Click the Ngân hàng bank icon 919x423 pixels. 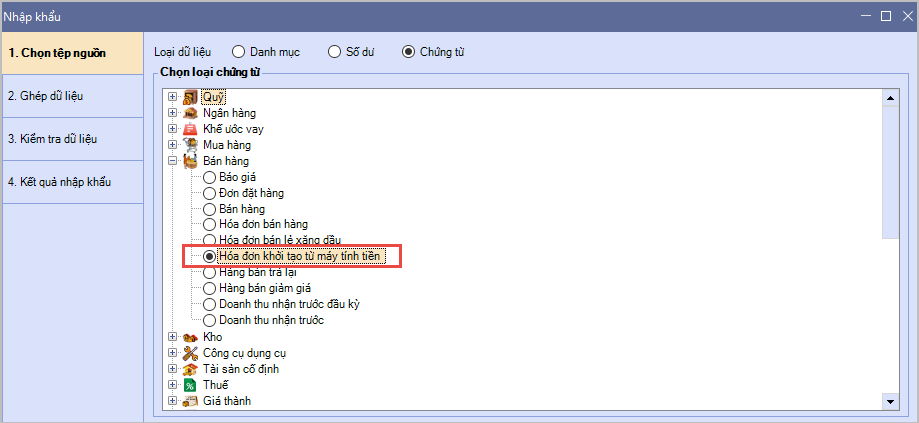click(x=190, y=113)
